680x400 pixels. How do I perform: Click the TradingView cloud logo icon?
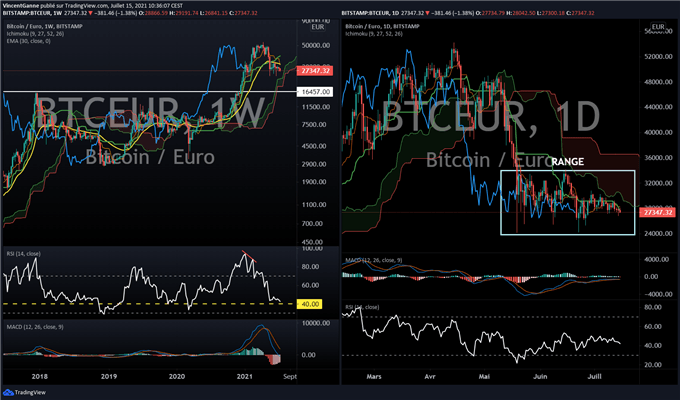8,392
